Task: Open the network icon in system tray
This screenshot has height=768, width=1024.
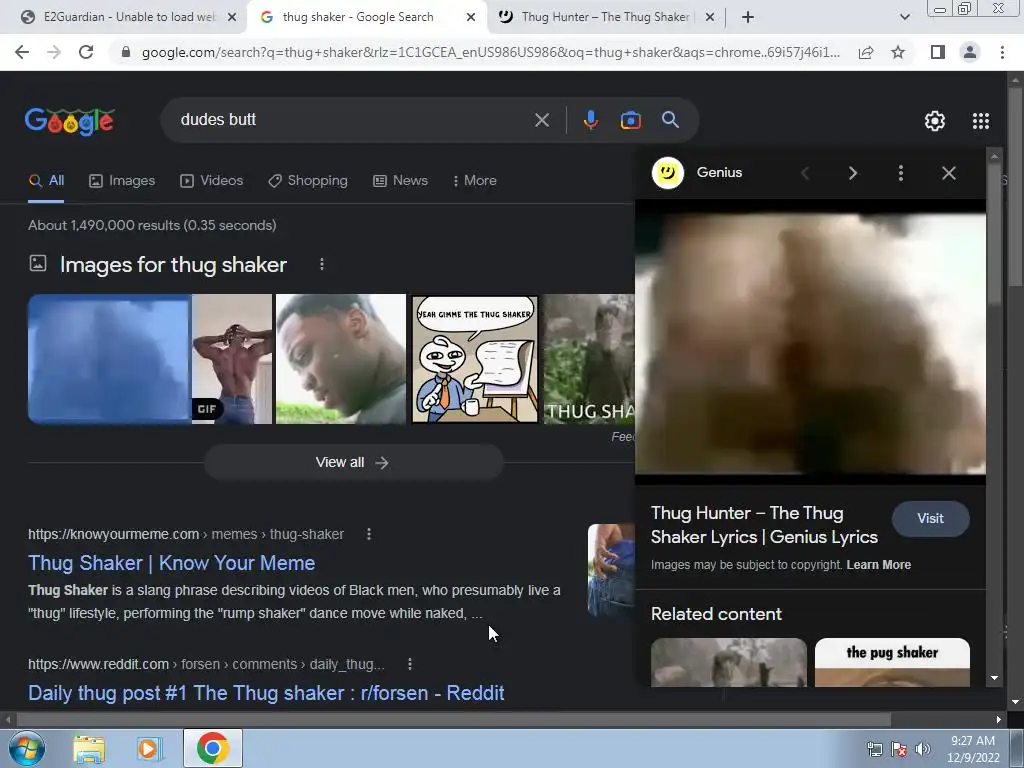Action: point(874,748)
